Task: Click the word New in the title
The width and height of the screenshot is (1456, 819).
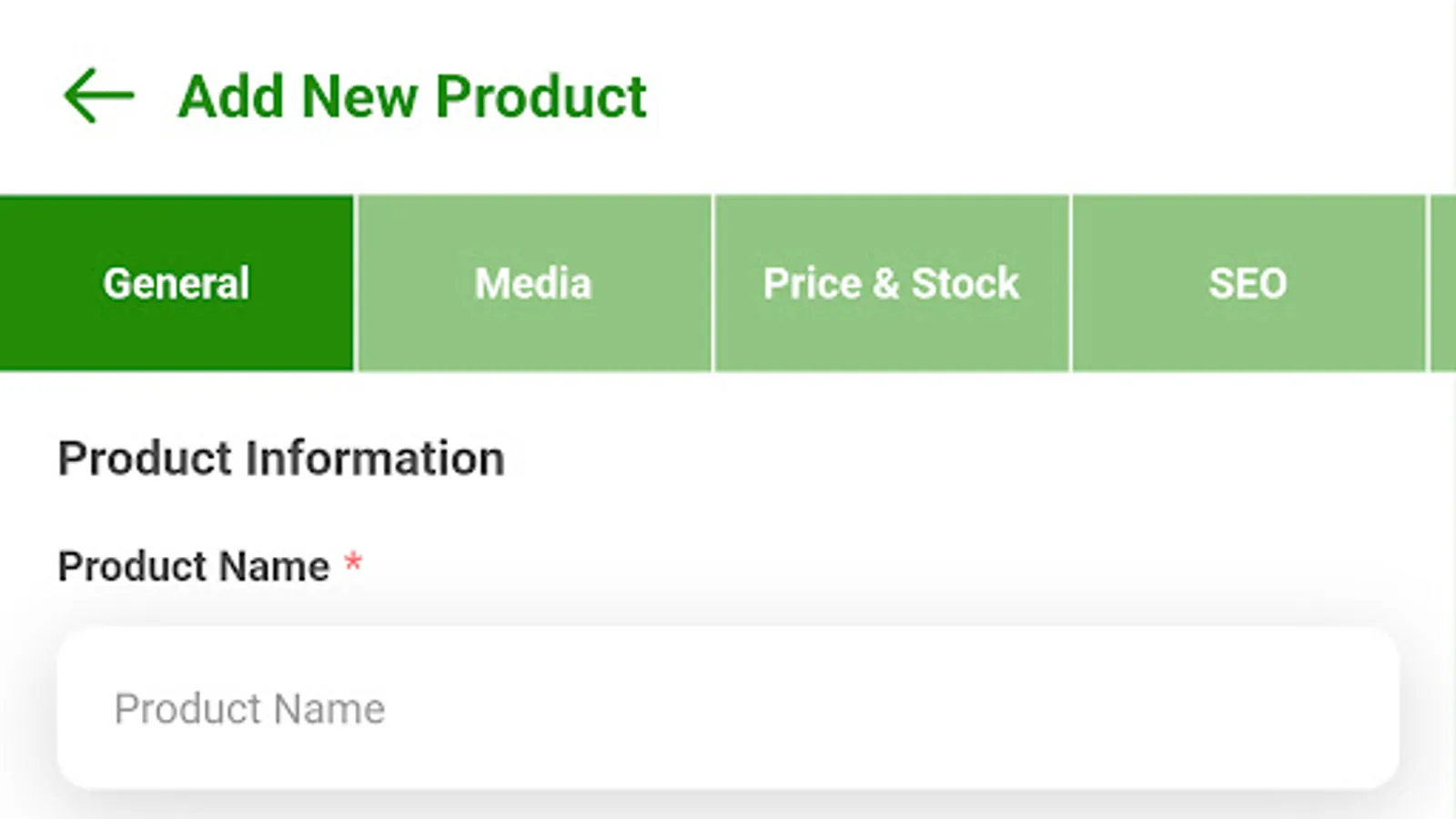Action: pos(359,96)
